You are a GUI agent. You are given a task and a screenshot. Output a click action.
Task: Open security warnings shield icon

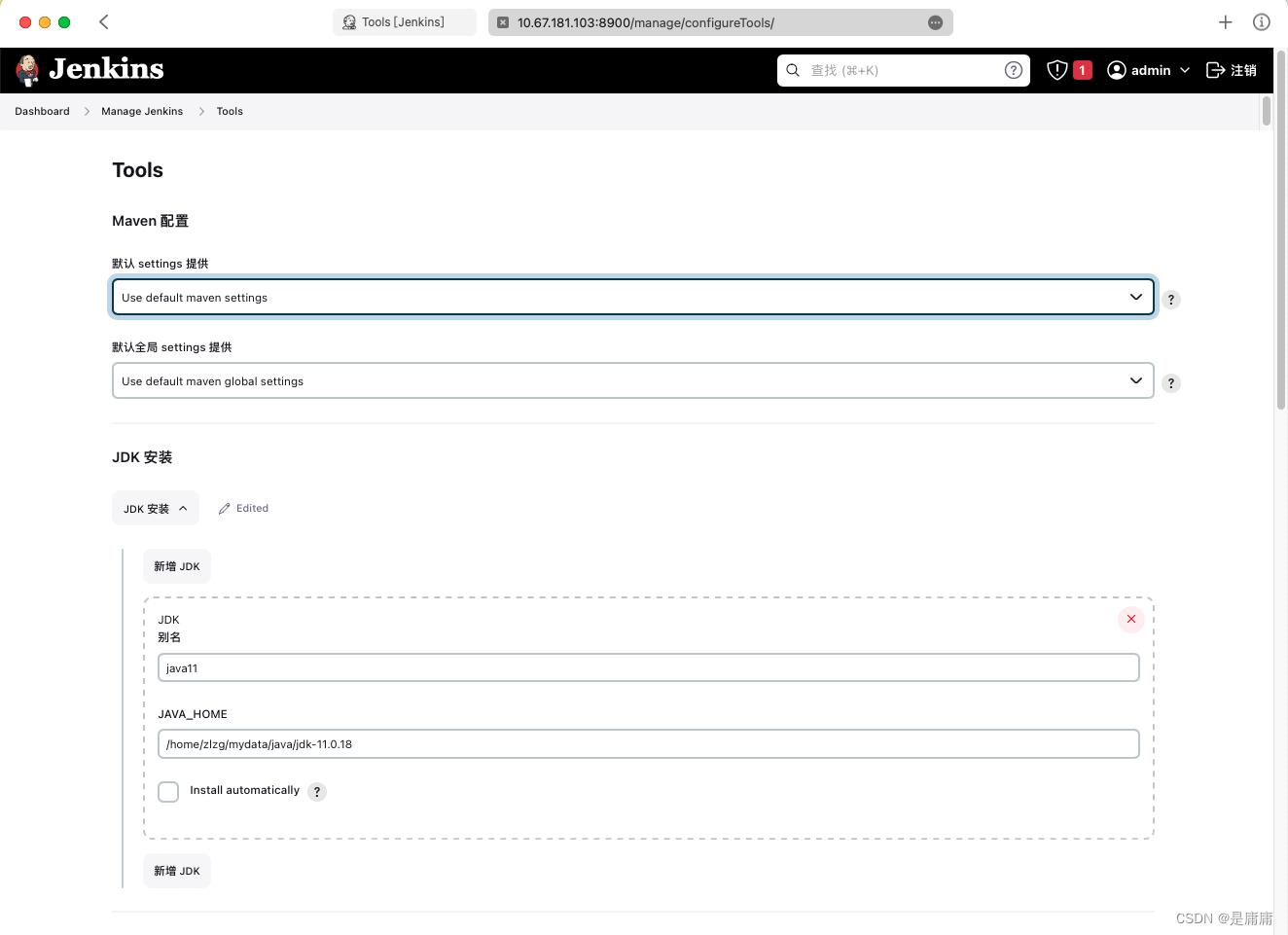(x=1057, y=70)
